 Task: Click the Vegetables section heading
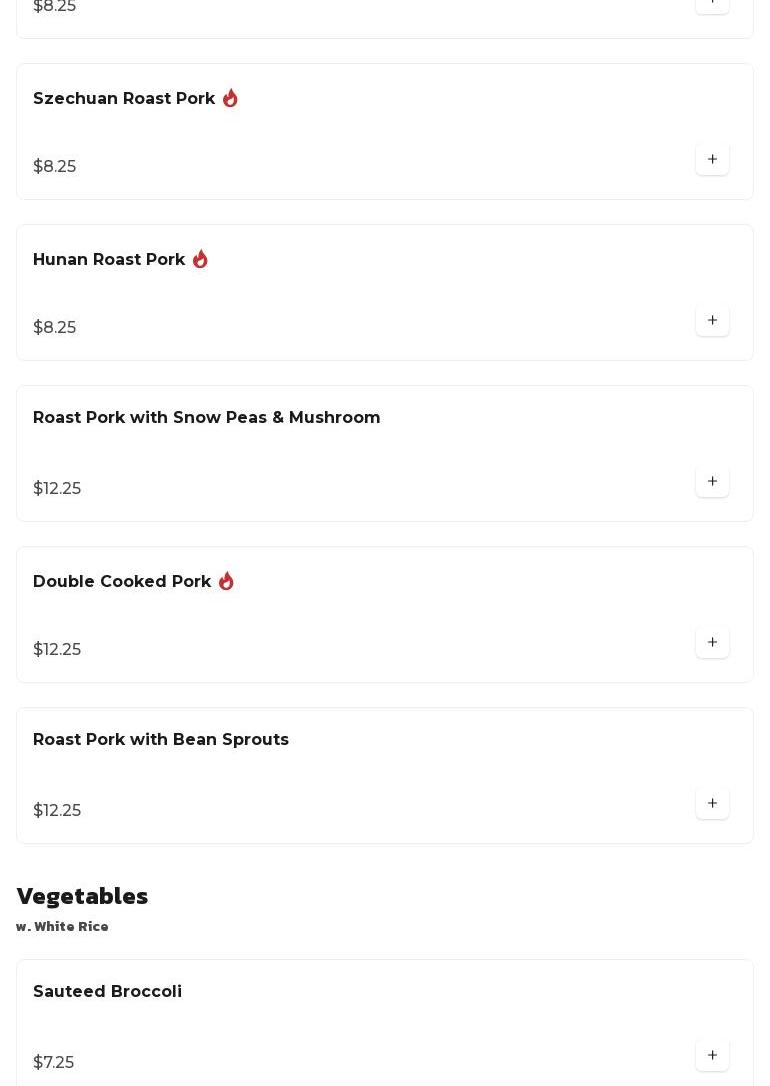tap(82, 896)
